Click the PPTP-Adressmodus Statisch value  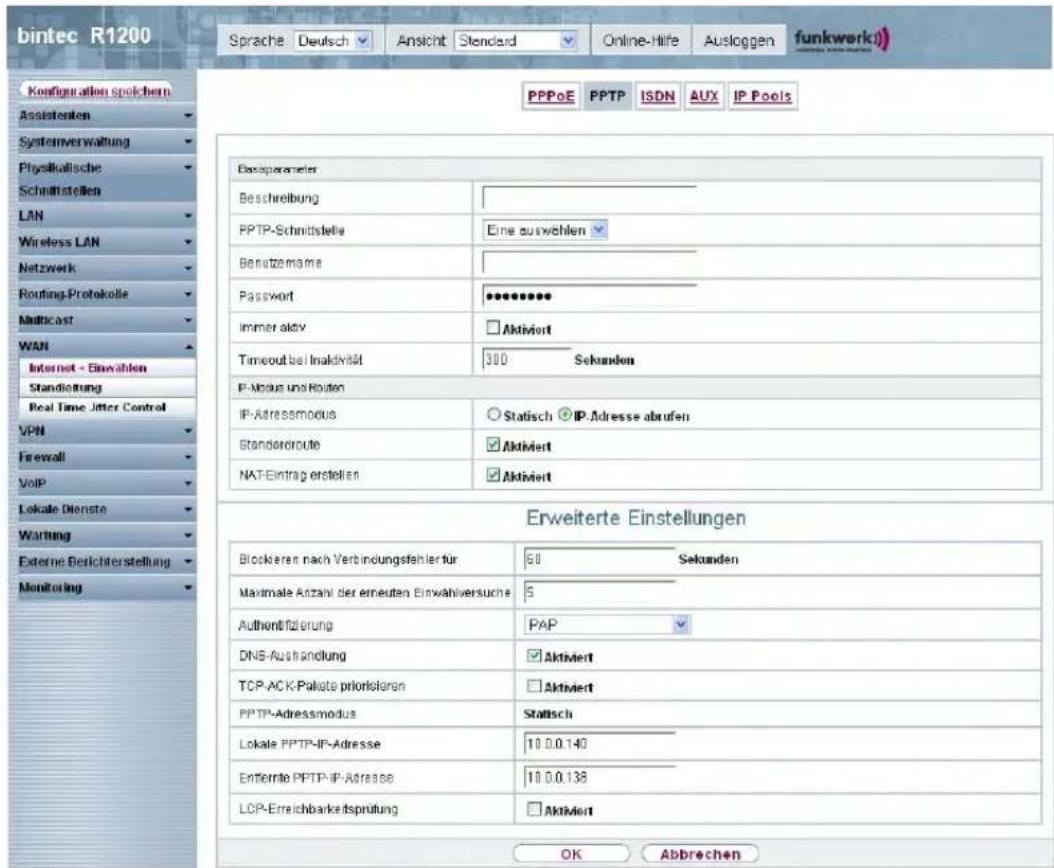[548, 714]
